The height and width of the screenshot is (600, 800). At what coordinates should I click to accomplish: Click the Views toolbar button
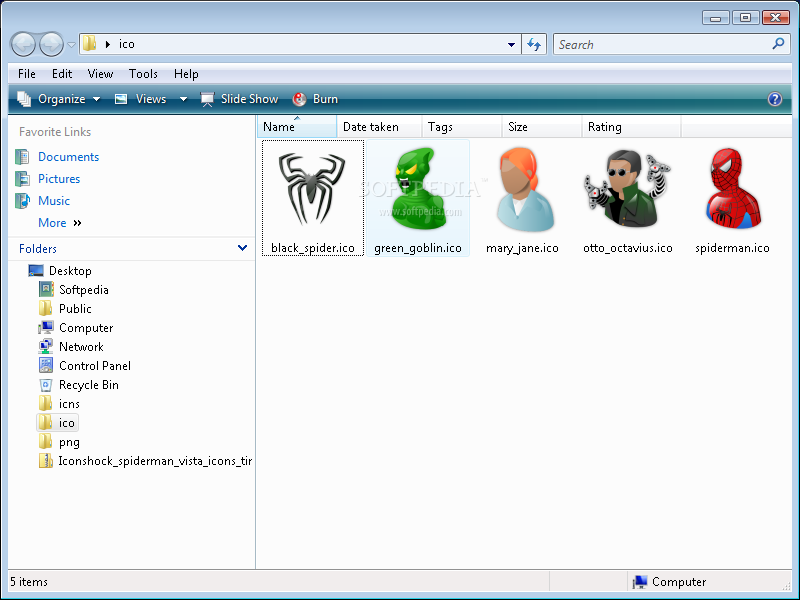pos(141,99)
